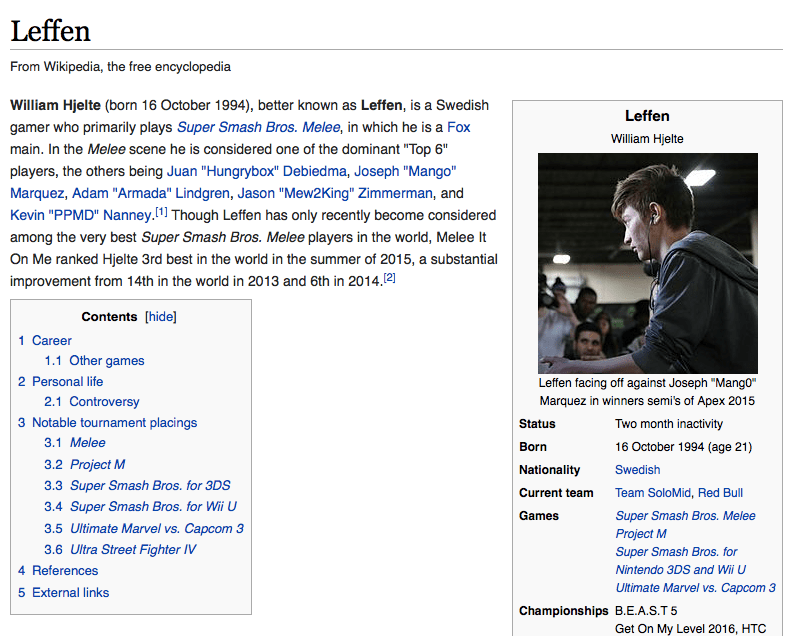The width and height of the screenshot is (789, 636).
Task: Open Team SoloMid link in infobox
Action: pos(653,493)
